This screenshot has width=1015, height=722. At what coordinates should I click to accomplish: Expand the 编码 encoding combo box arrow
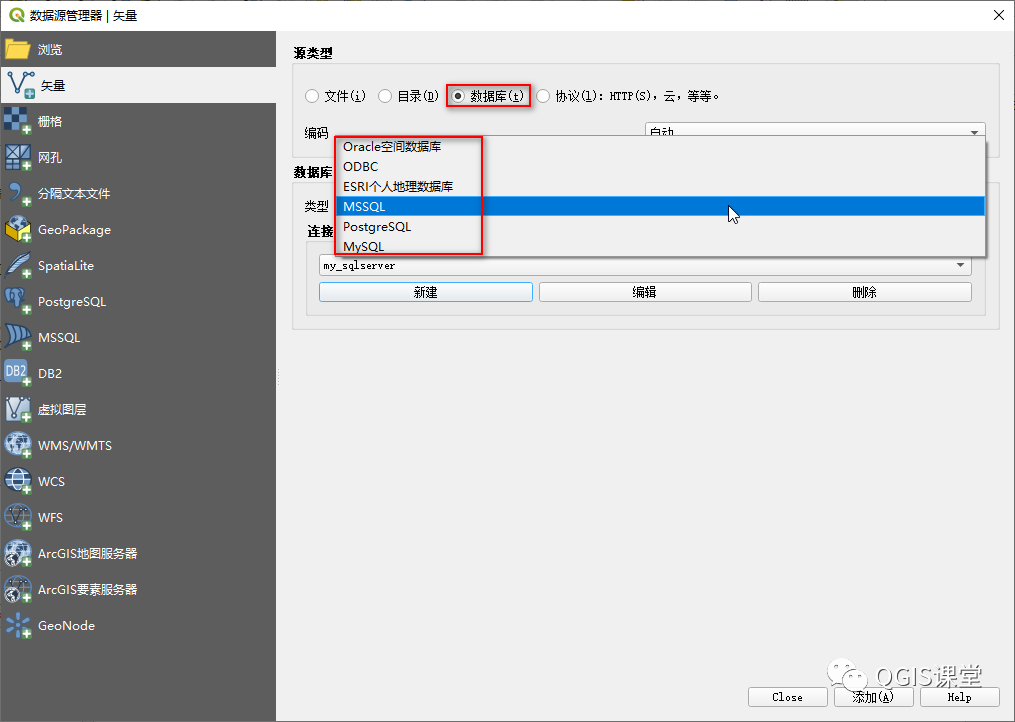[x=974, y=131]
